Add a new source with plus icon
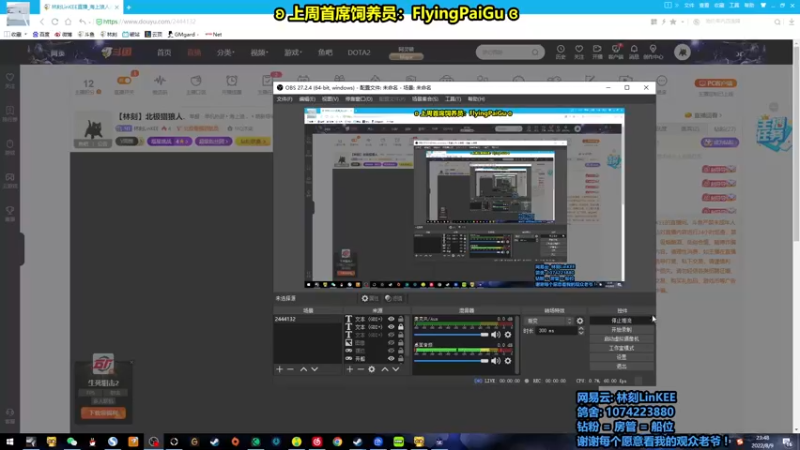Viewport: 800px width, 450px height. (x=349, y=369)
